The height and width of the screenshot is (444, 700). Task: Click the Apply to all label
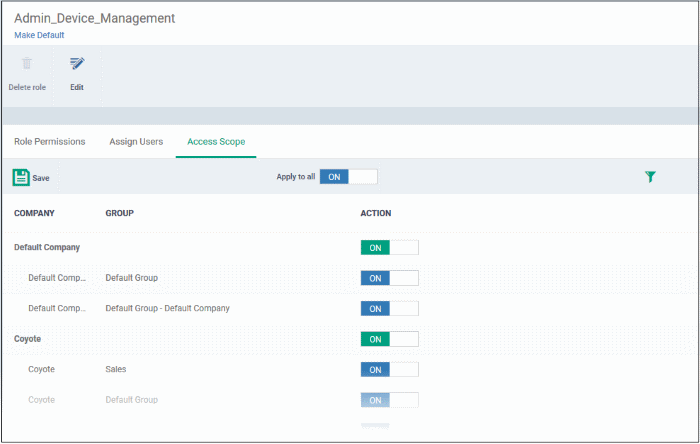[x=296, y=177]
